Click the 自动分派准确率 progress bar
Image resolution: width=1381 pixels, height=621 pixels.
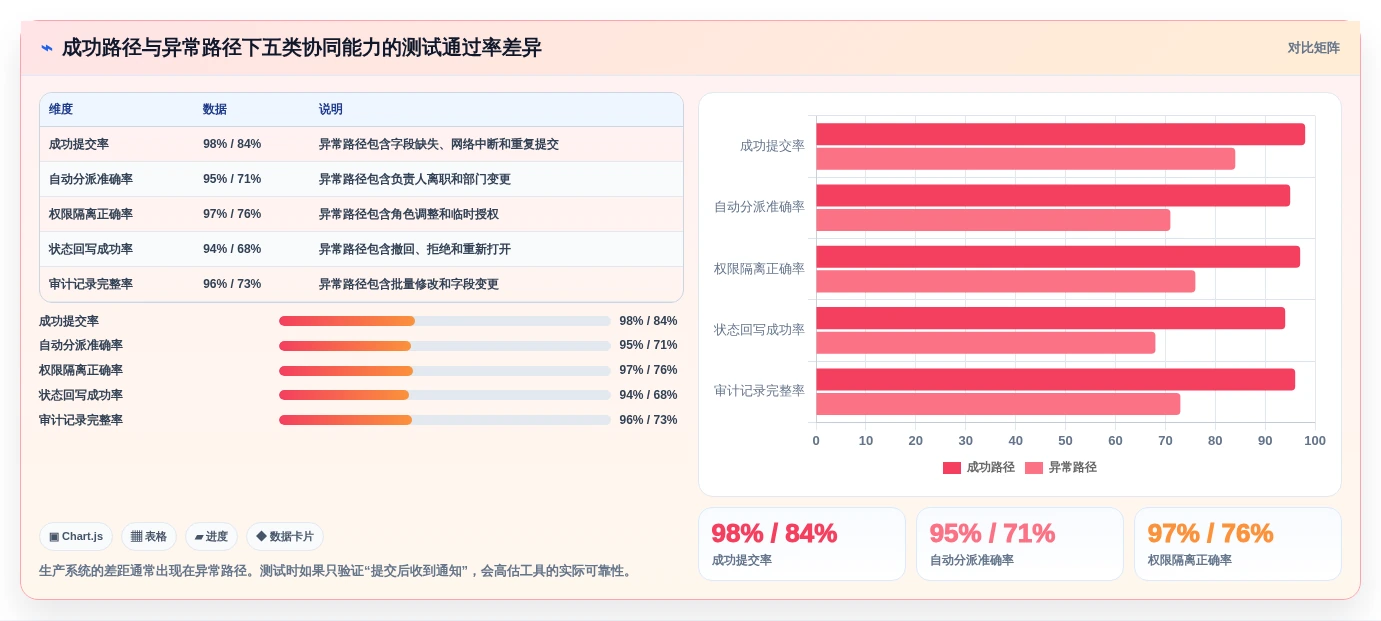[445, 346]
